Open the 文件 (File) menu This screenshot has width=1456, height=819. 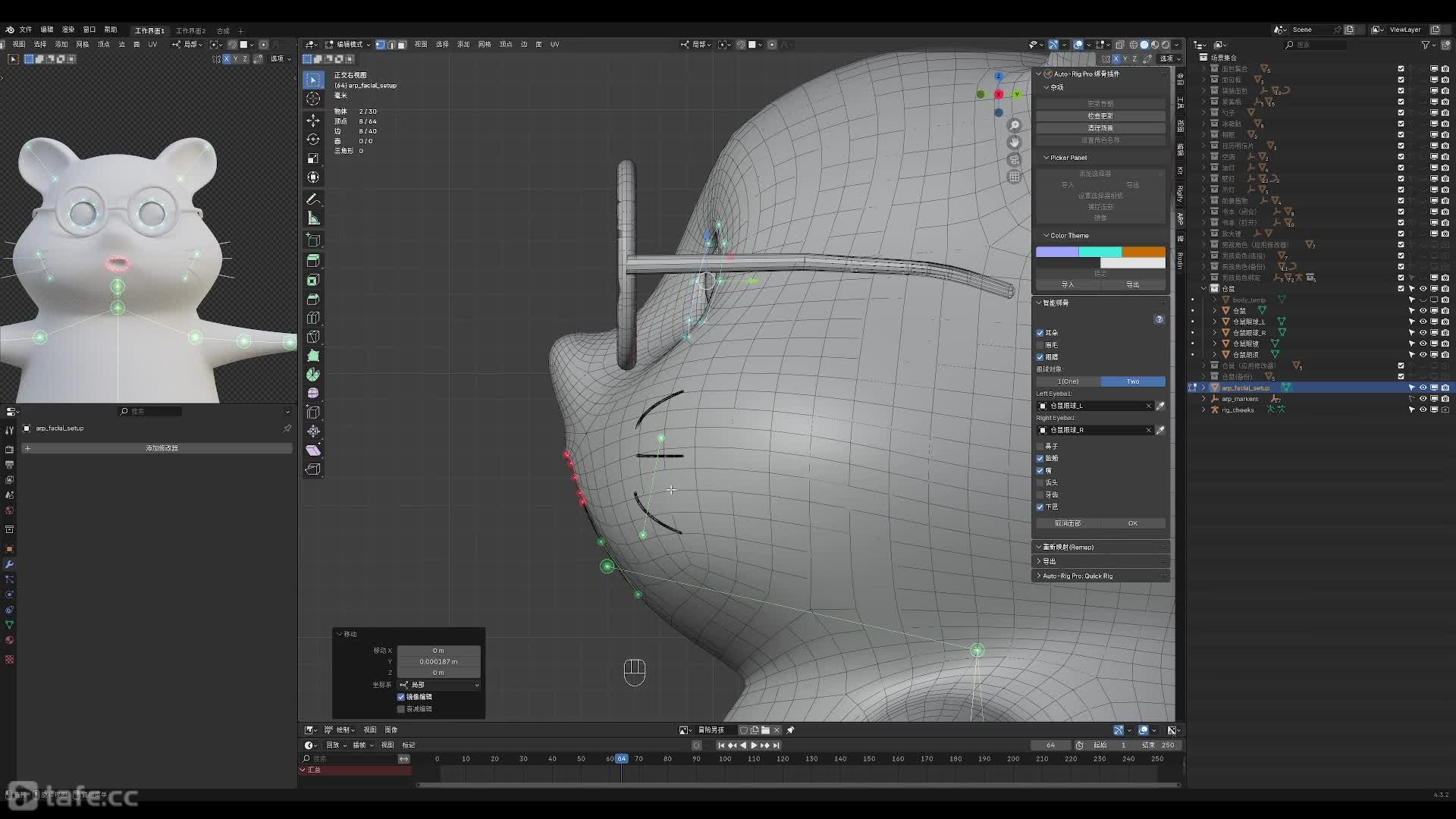pyautogui.click(x=25, y=30)
